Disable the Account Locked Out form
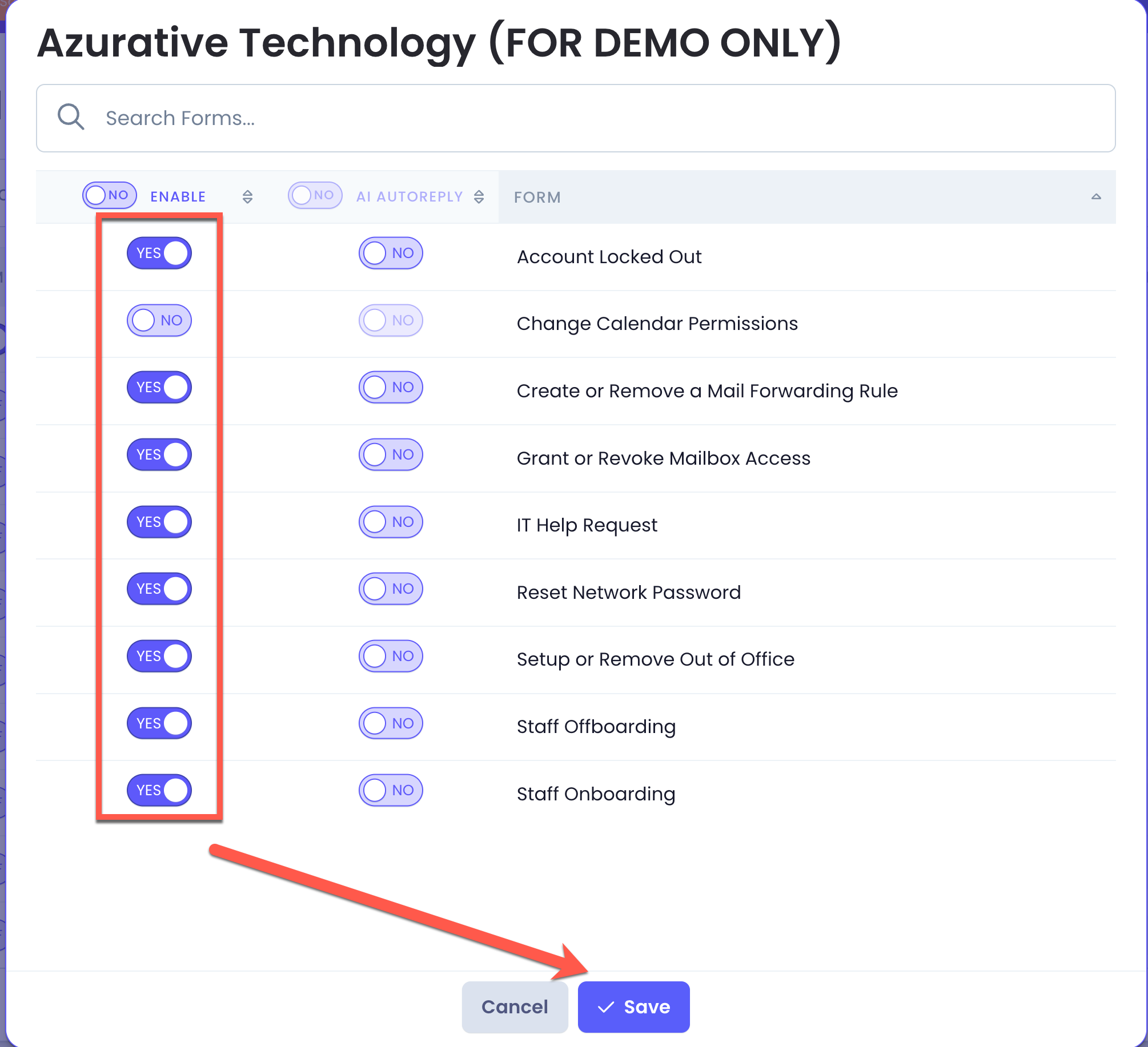Screen dimensions: 1148x1047 (x=159, y=253)
